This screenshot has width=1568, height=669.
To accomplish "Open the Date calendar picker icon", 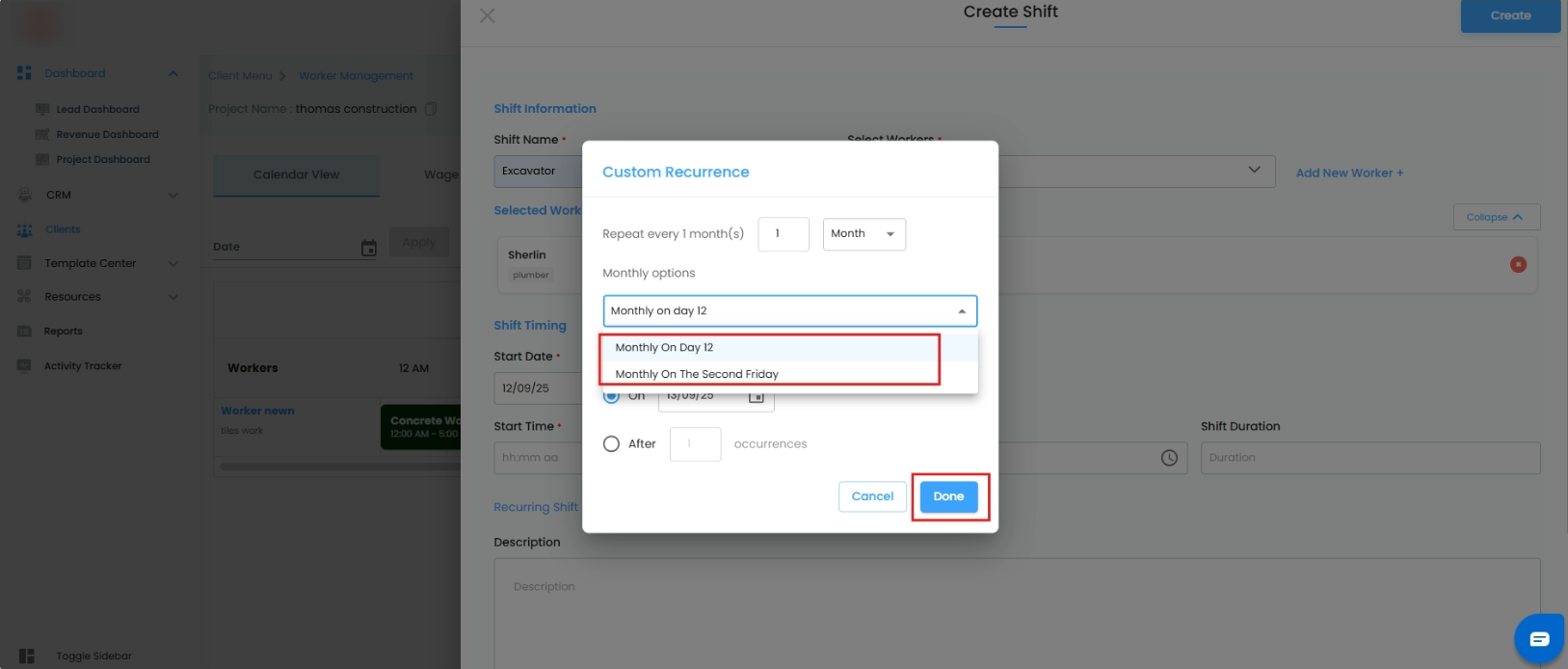I will 368,248.
